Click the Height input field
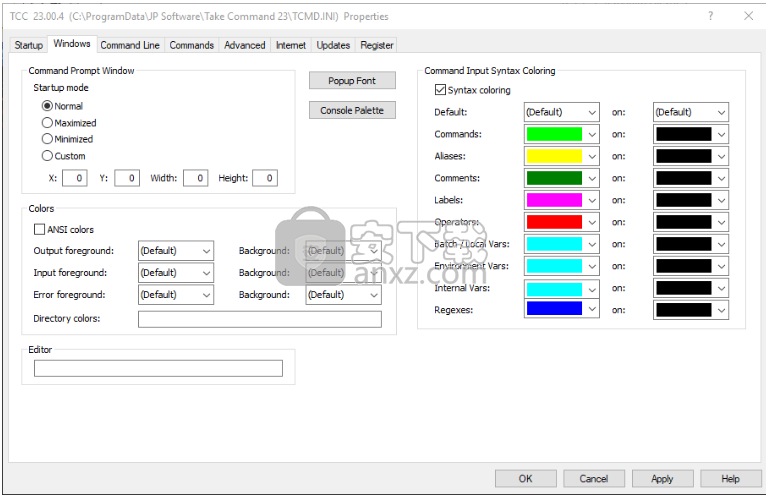 (x=265, y=178)
